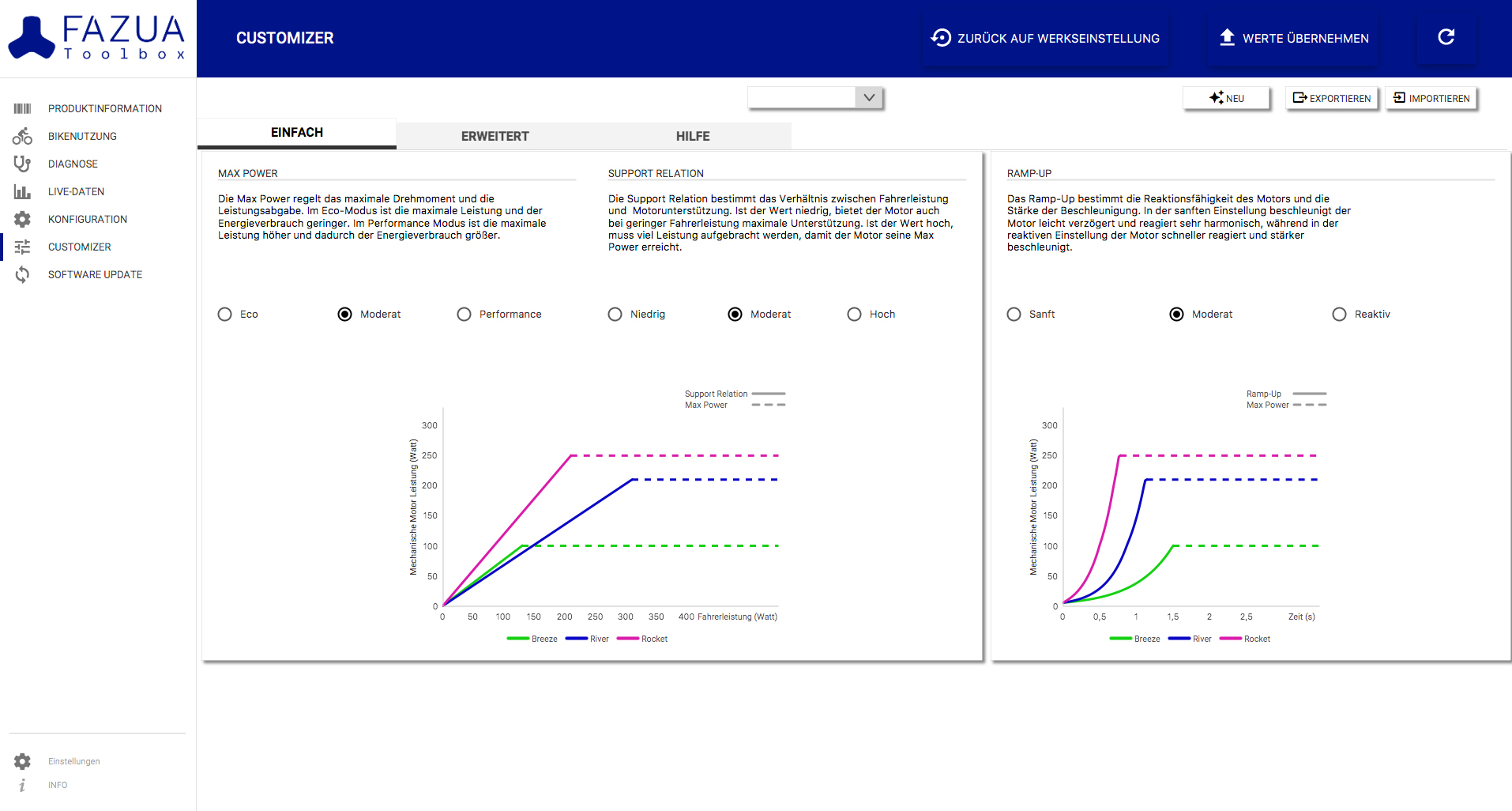
Task: Open INFO link at bottom
Action: pyautogui.click(x=58, y=785)
